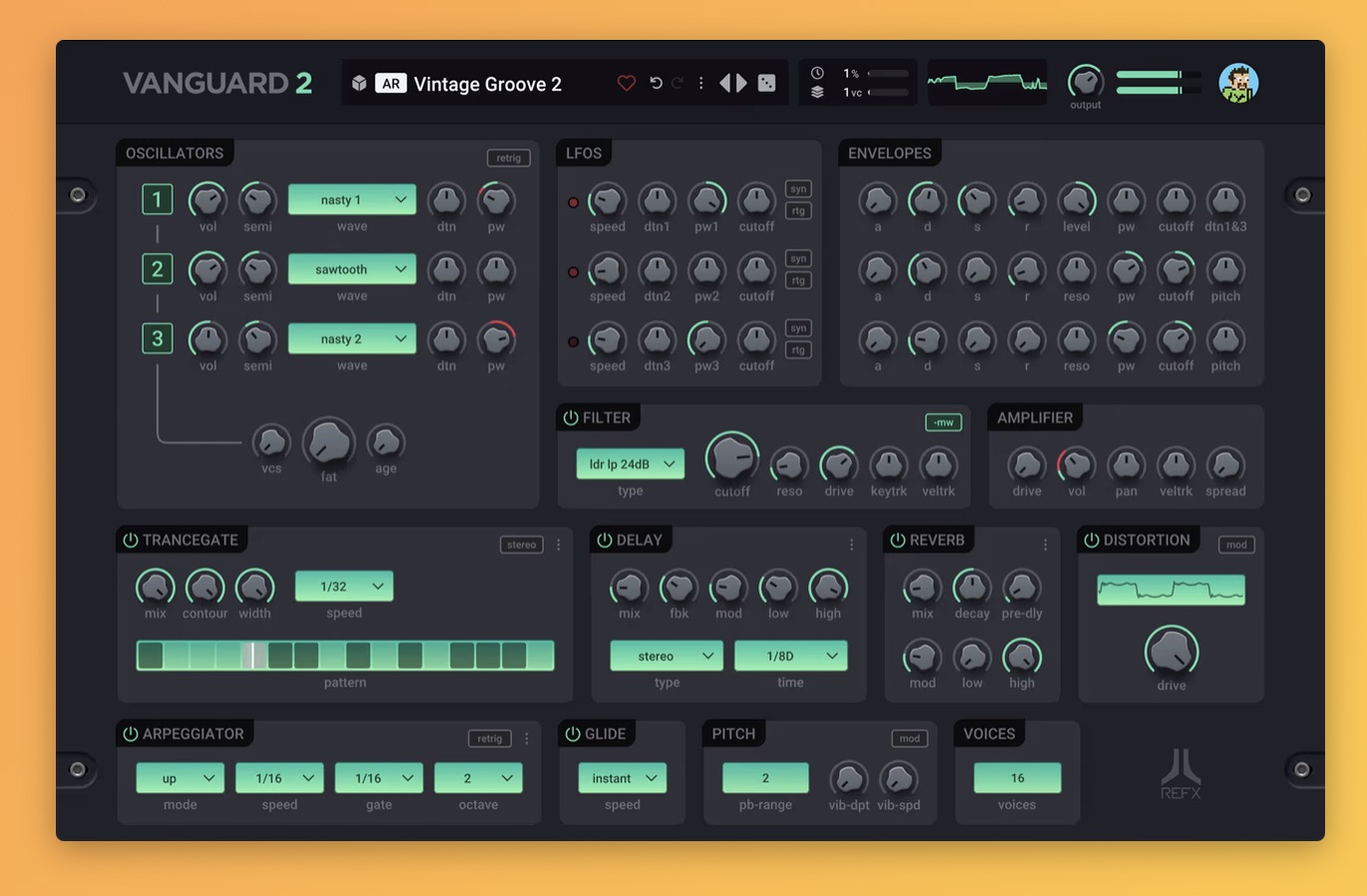Open filter type dropdown ldr lp 24dB

pos(631,464)
